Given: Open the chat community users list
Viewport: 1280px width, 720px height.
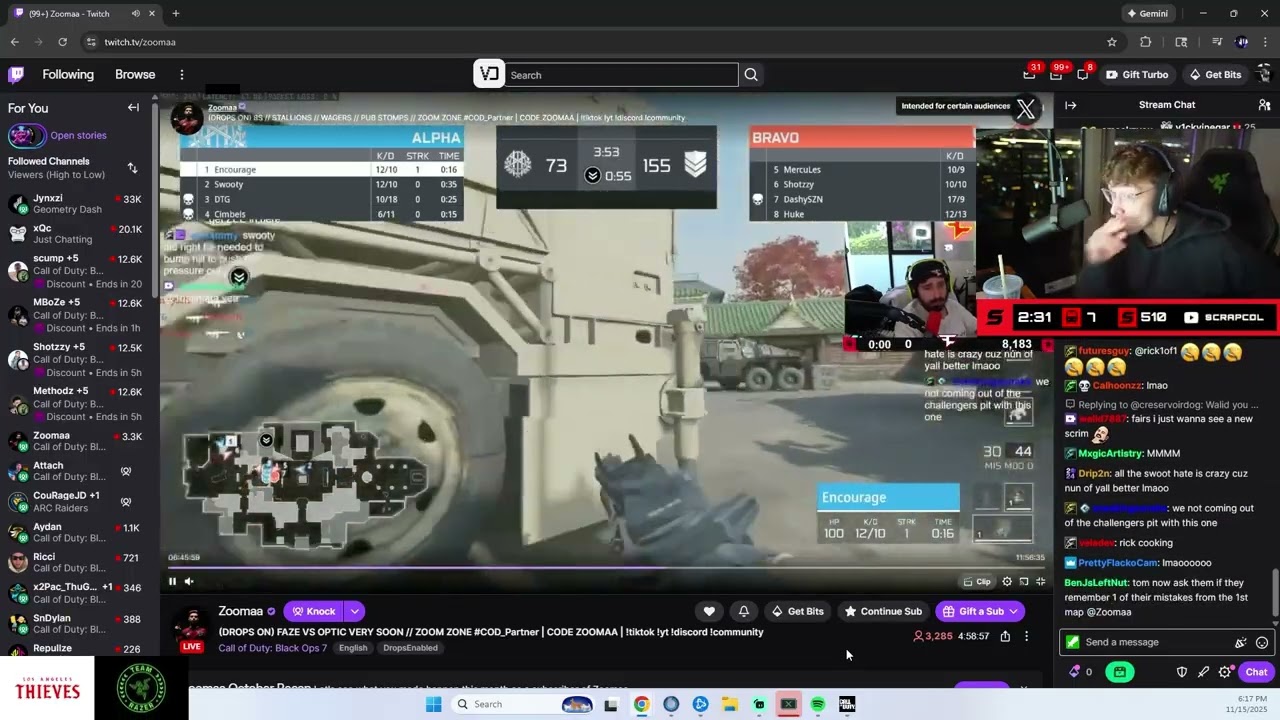Looking at the screenshot, I should click(x=1264, y=105).
